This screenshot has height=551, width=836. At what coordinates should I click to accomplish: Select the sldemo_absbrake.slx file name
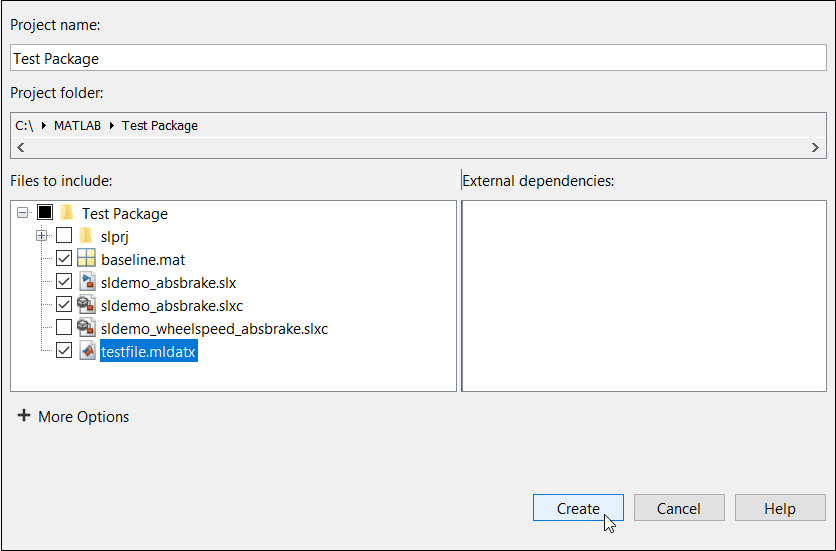click(168, 283)
